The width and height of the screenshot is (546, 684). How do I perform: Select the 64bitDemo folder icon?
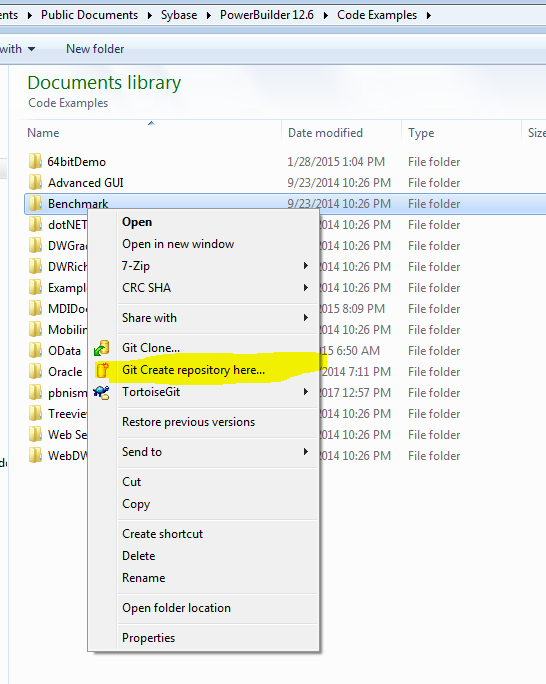pos(35,161)
